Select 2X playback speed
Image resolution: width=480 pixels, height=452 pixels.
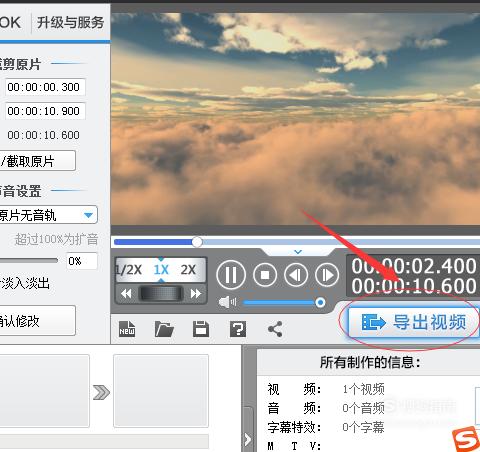click(x=188, y=270)
